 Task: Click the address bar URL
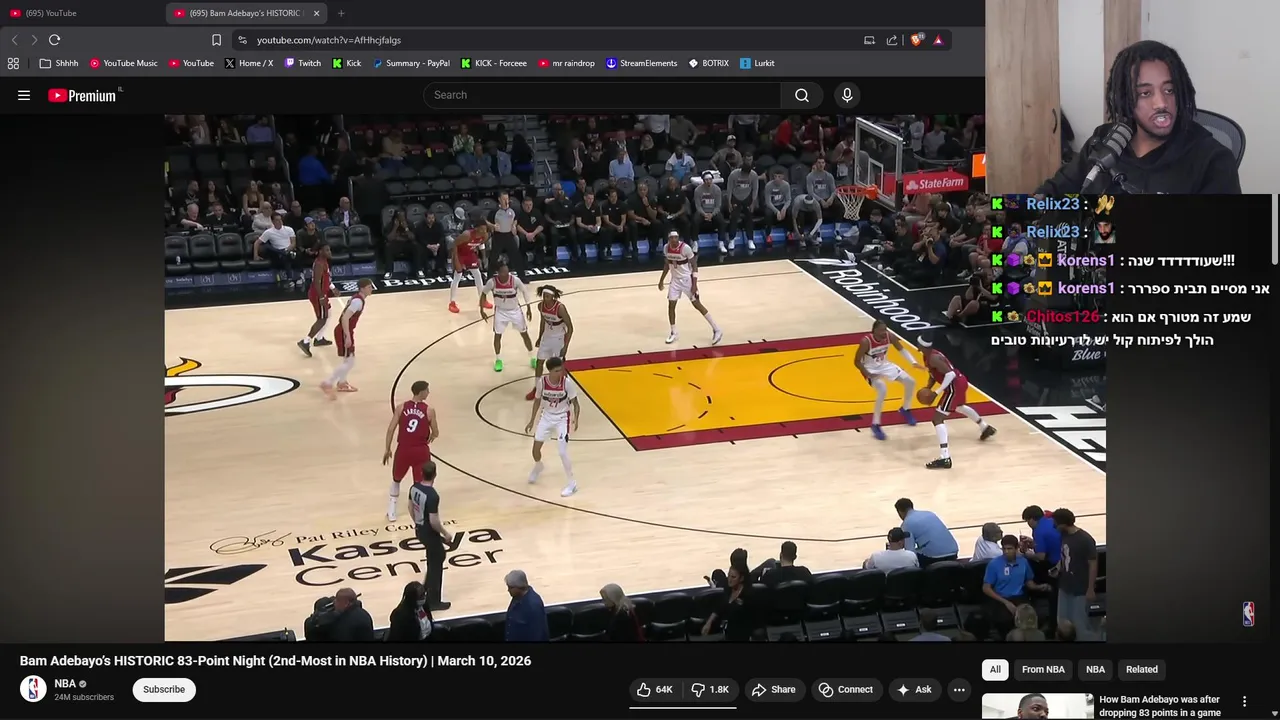[x=329, y=40]
